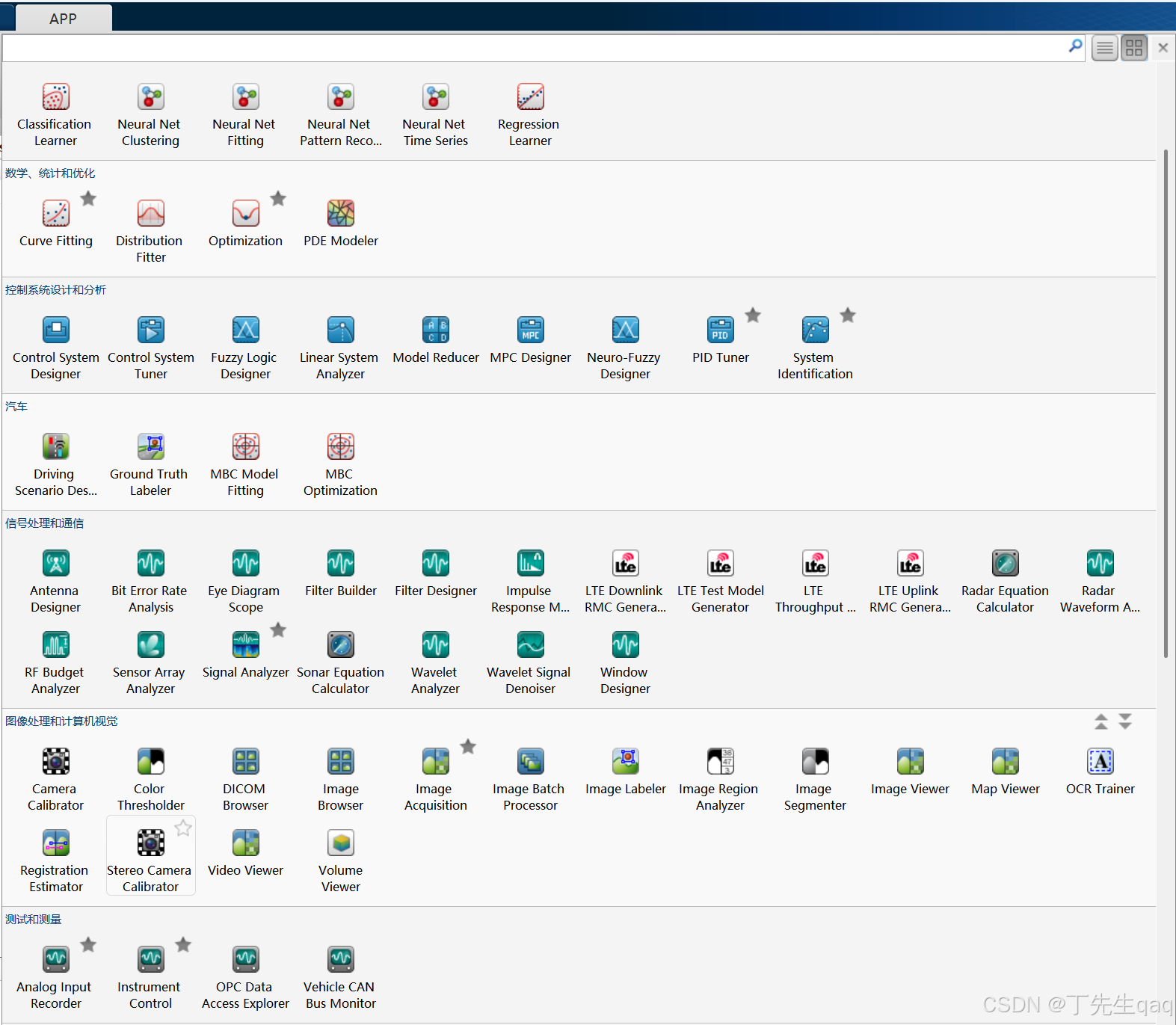The height and width of the screenshot is (1025, 1176).
Task: Expand section with double down arrows
Action: pyautogui.click(x=1125, y=721)
